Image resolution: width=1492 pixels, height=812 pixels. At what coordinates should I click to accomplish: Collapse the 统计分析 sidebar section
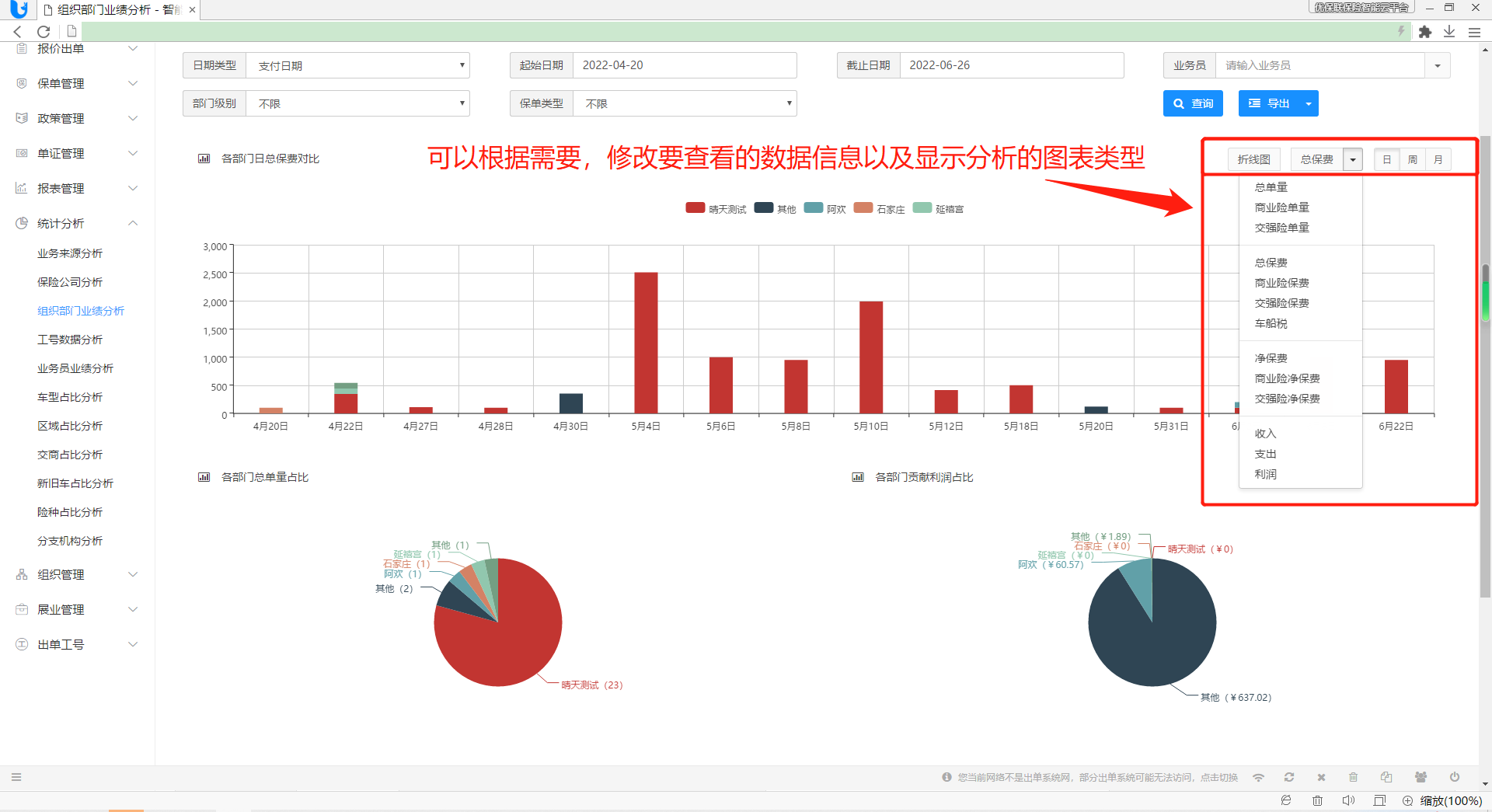pyautogui.click(x=133, y=223)
